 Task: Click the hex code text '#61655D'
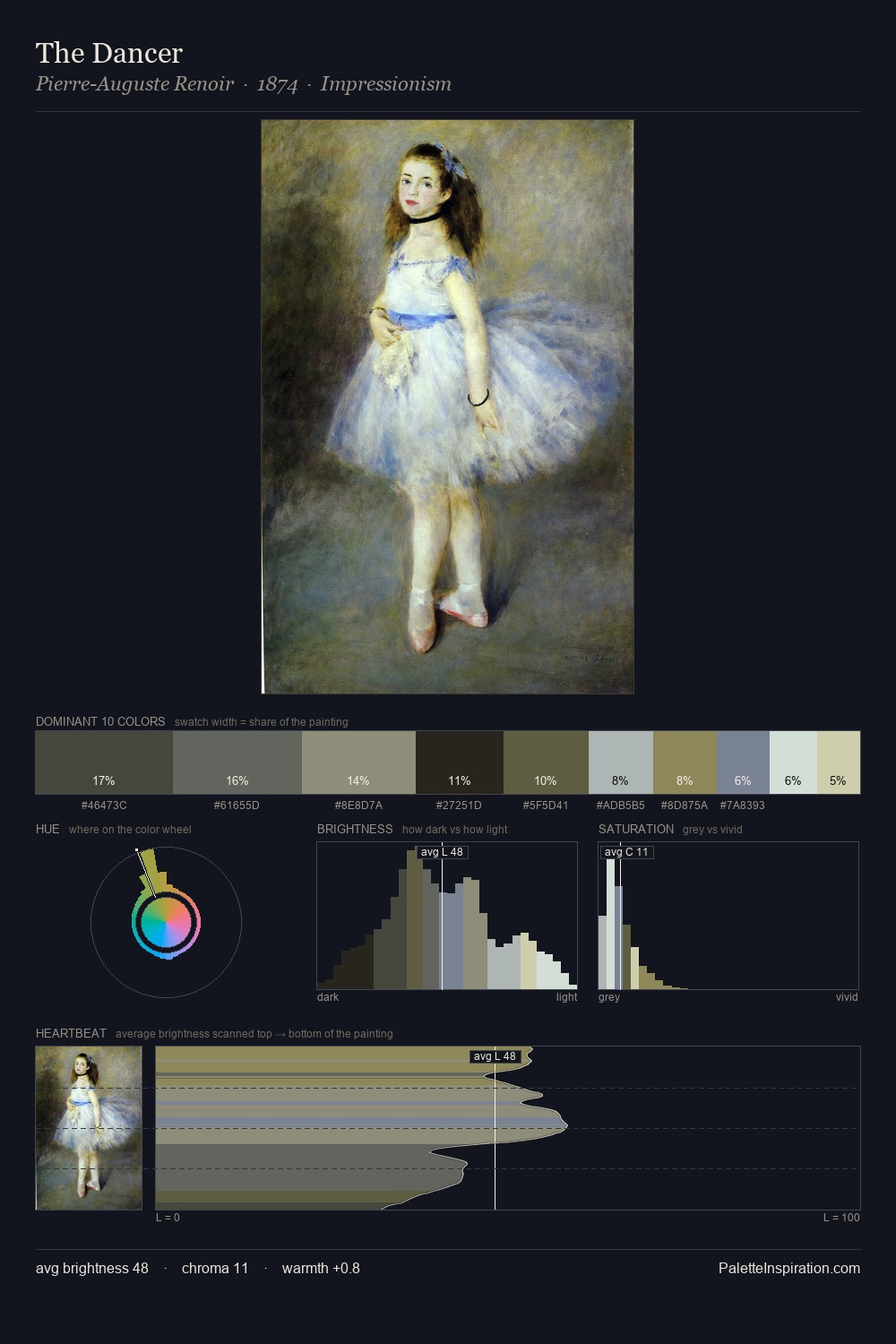tap(237, 805)
